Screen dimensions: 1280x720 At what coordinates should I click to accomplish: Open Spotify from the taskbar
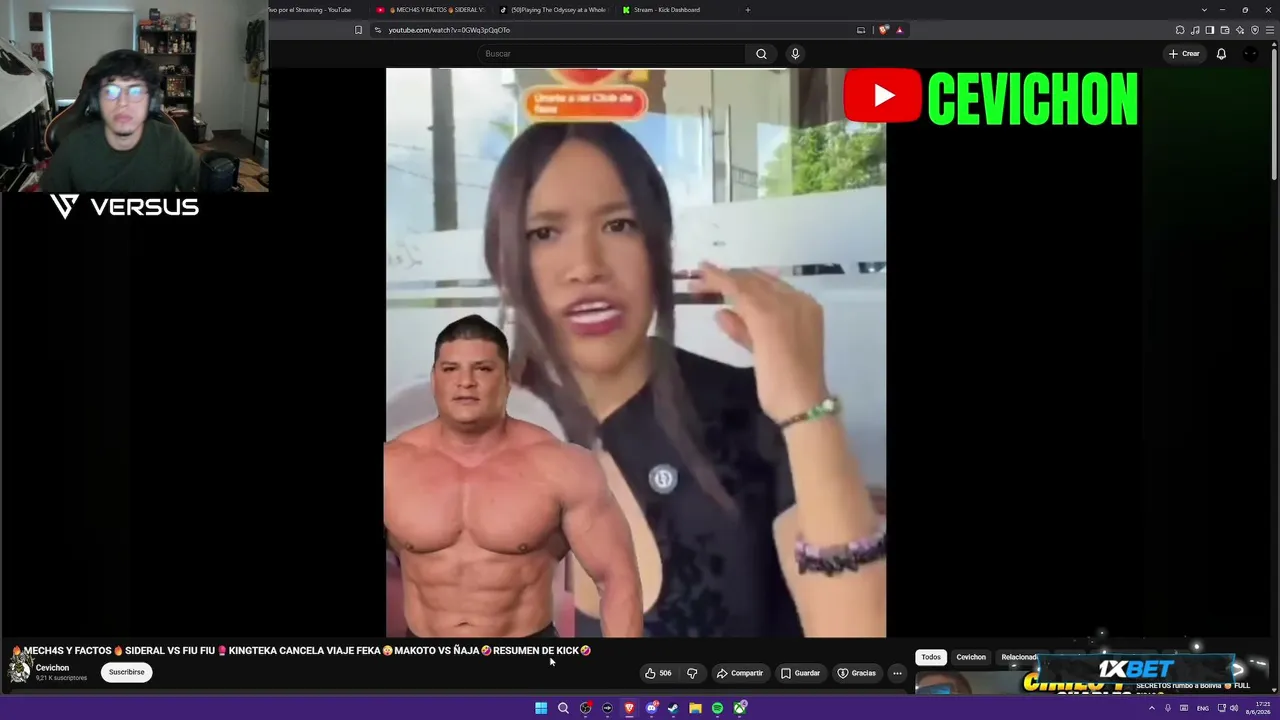point(717,708)
